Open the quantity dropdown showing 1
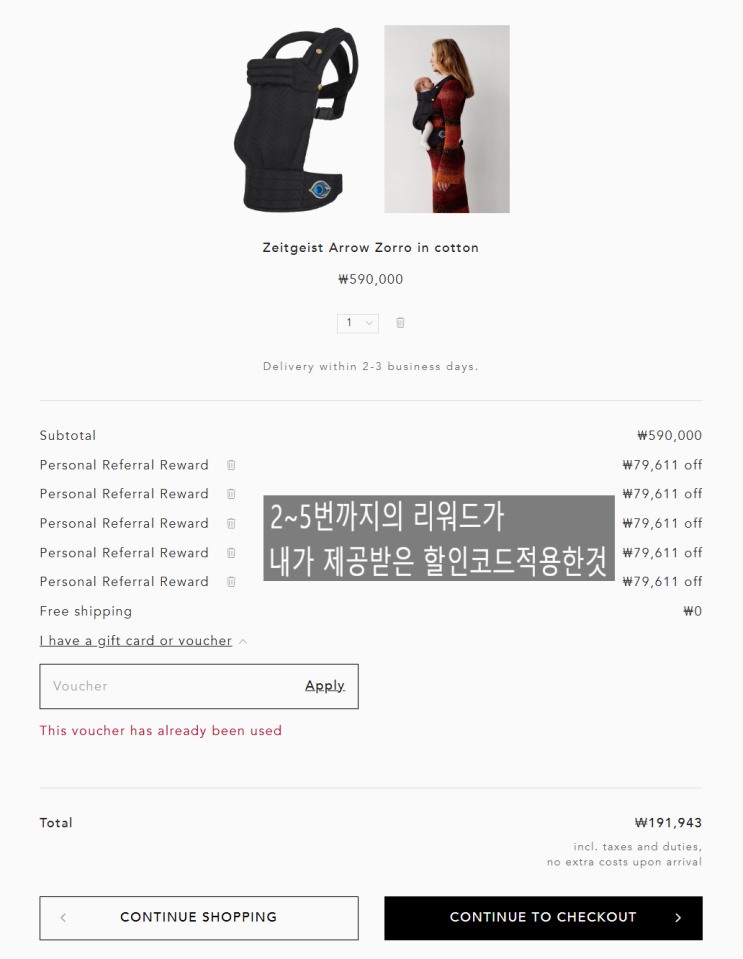The width and height of the screenshot is (743, 959). 358,323
